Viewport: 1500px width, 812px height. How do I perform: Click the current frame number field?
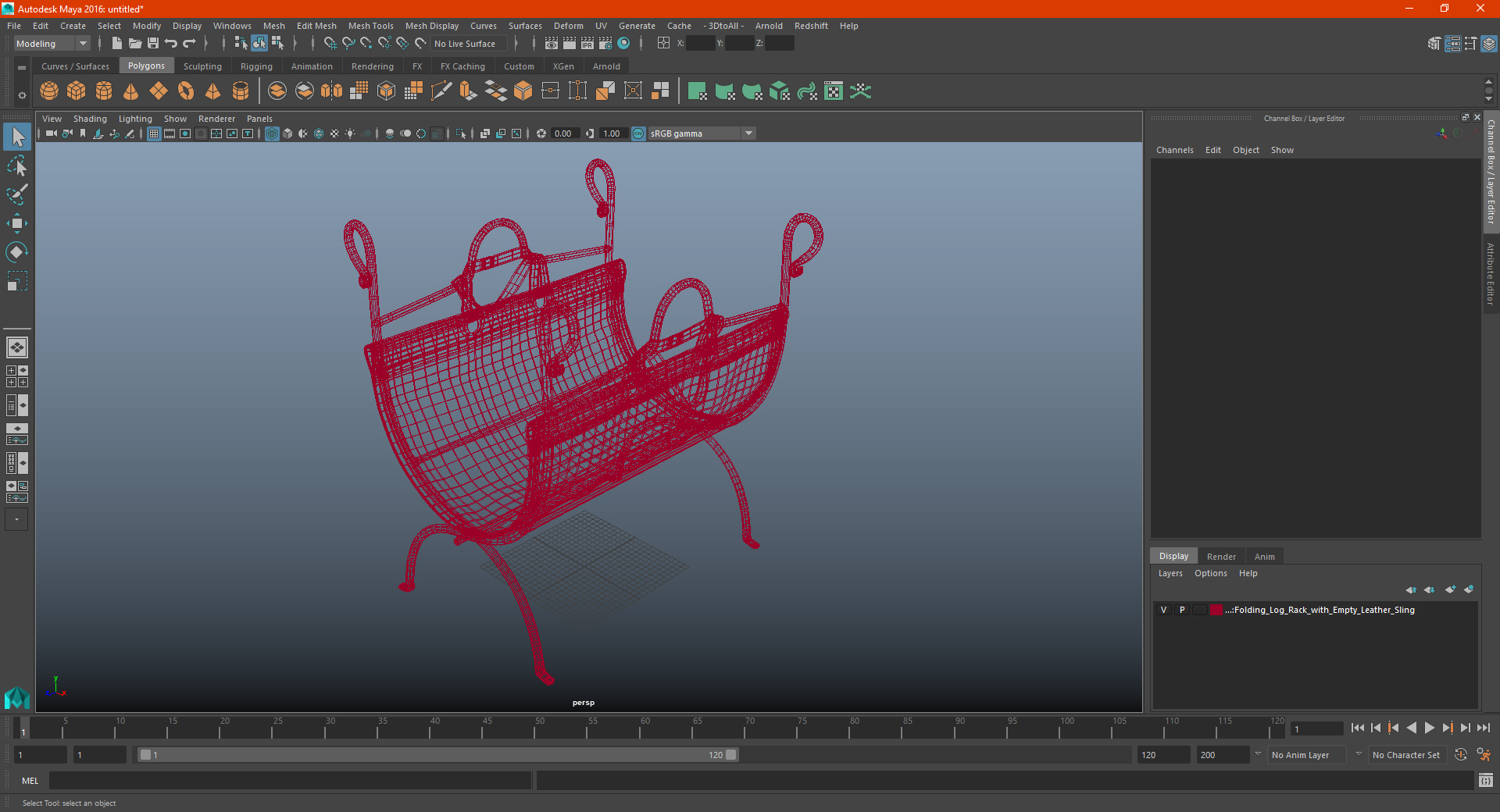pos(1316,729)
